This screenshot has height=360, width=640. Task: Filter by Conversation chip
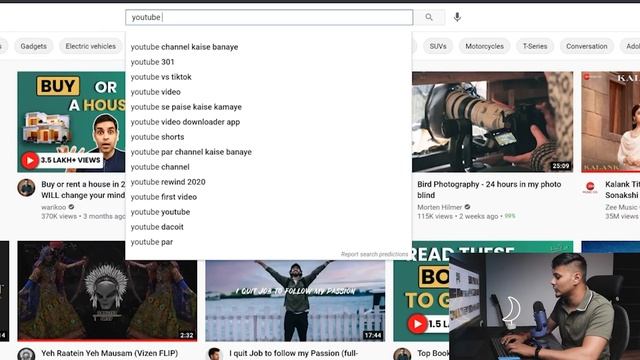click(587, 46)
